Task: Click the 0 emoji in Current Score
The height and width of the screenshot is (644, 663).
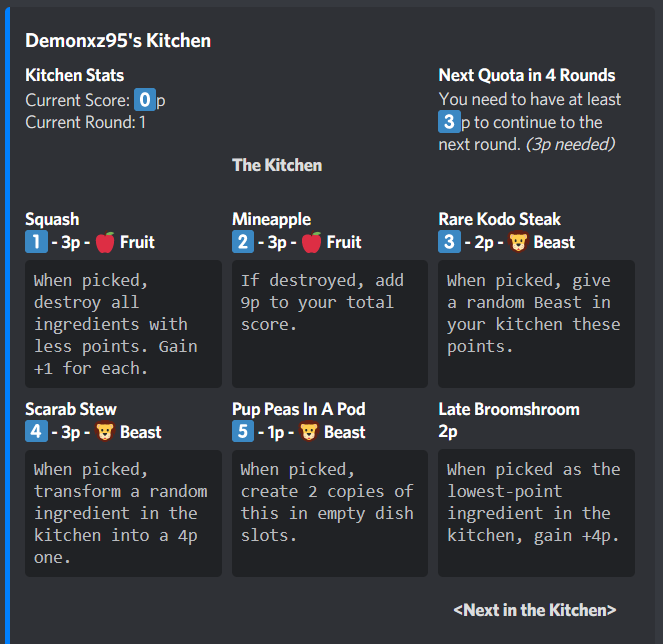Action: (x=145, y=99)
